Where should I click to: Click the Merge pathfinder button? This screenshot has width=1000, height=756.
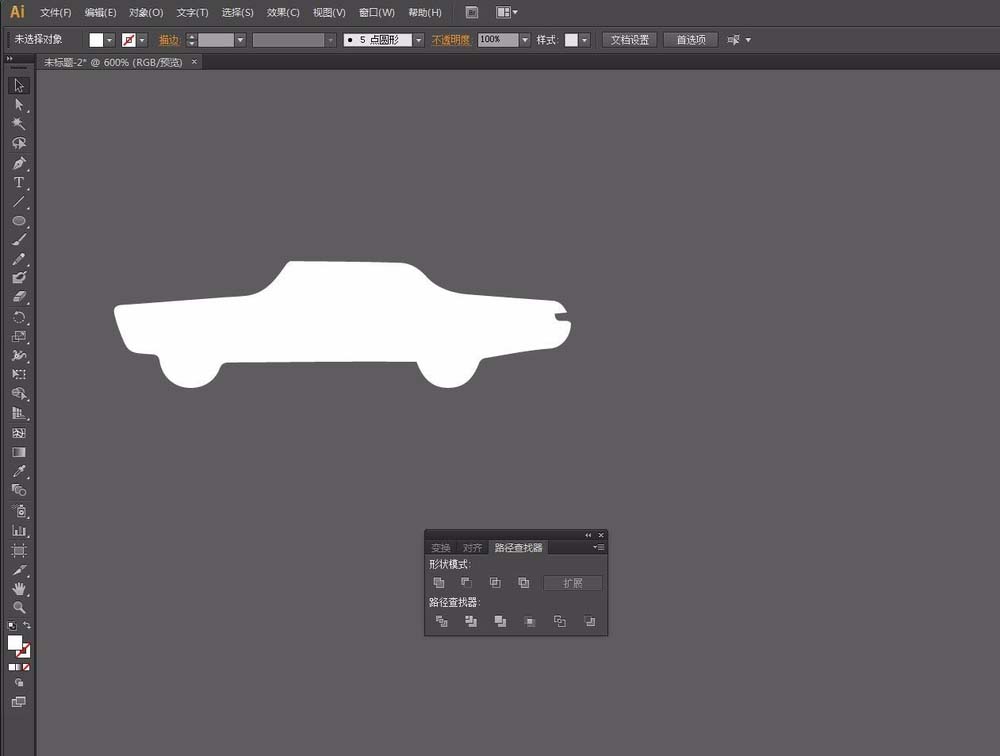point(500,621)
